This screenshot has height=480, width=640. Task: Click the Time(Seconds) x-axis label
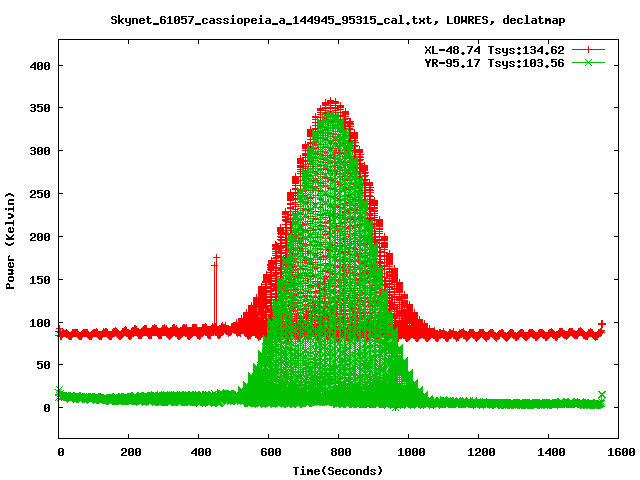coord(338,470)
